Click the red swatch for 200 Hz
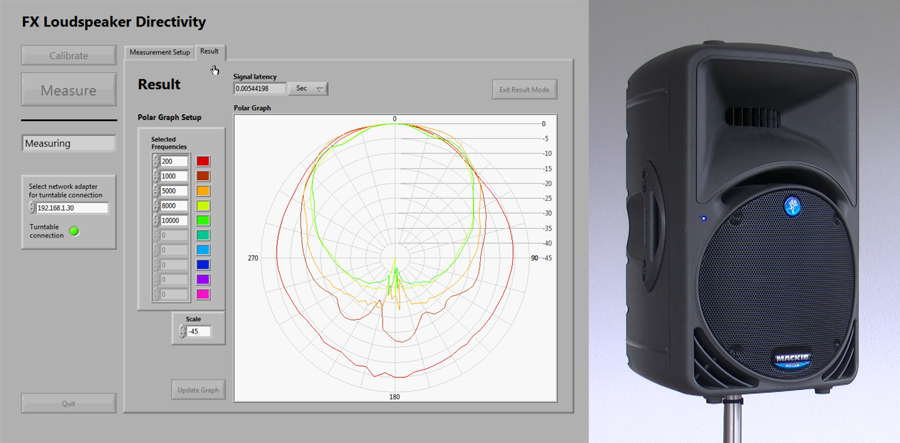 [x=203, y=161]
